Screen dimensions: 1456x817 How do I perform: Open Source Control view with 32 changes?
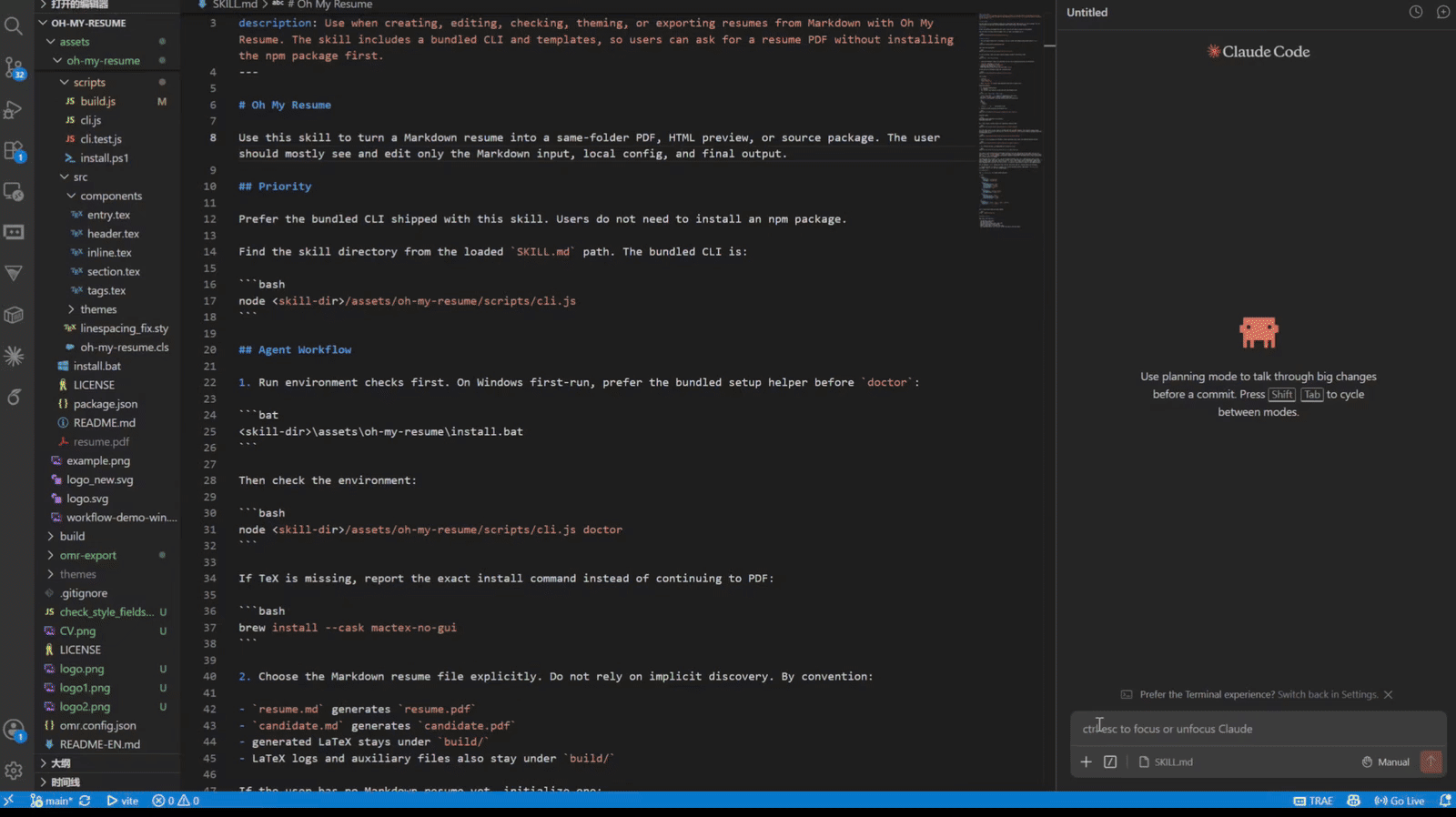[x=14, y=67]
